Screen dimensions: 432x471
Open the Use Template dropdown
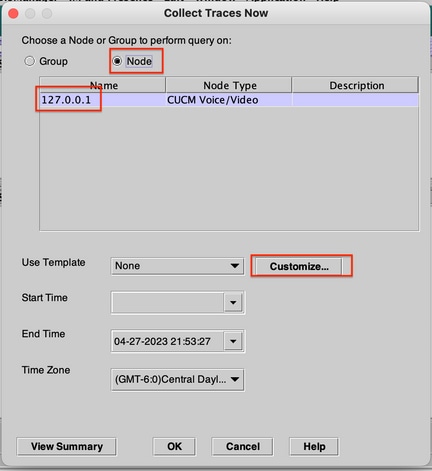(177, 266)
